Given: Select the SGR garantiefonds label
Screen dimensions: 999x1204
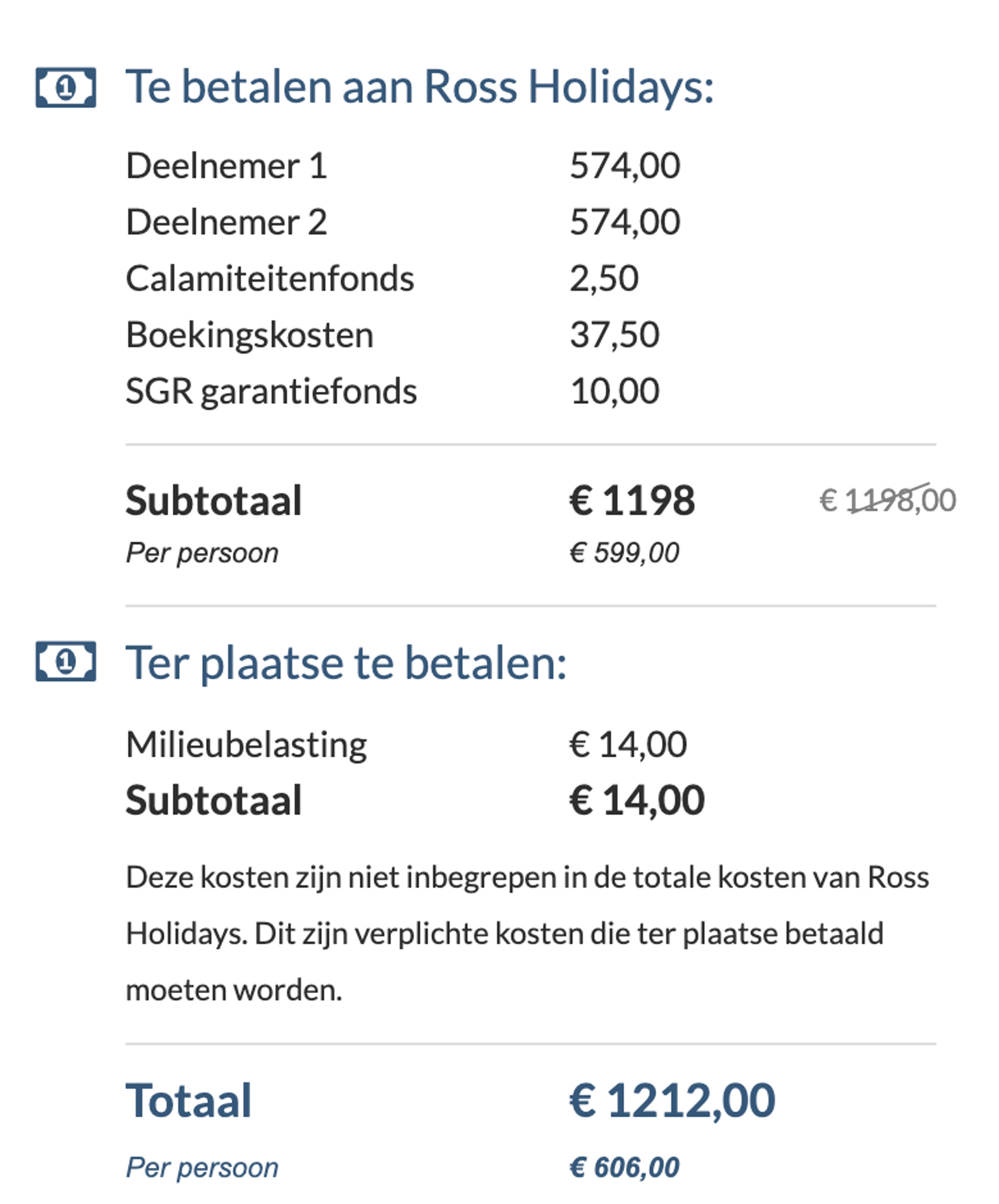Looking at the screenshot, I should tap(271, 392).
